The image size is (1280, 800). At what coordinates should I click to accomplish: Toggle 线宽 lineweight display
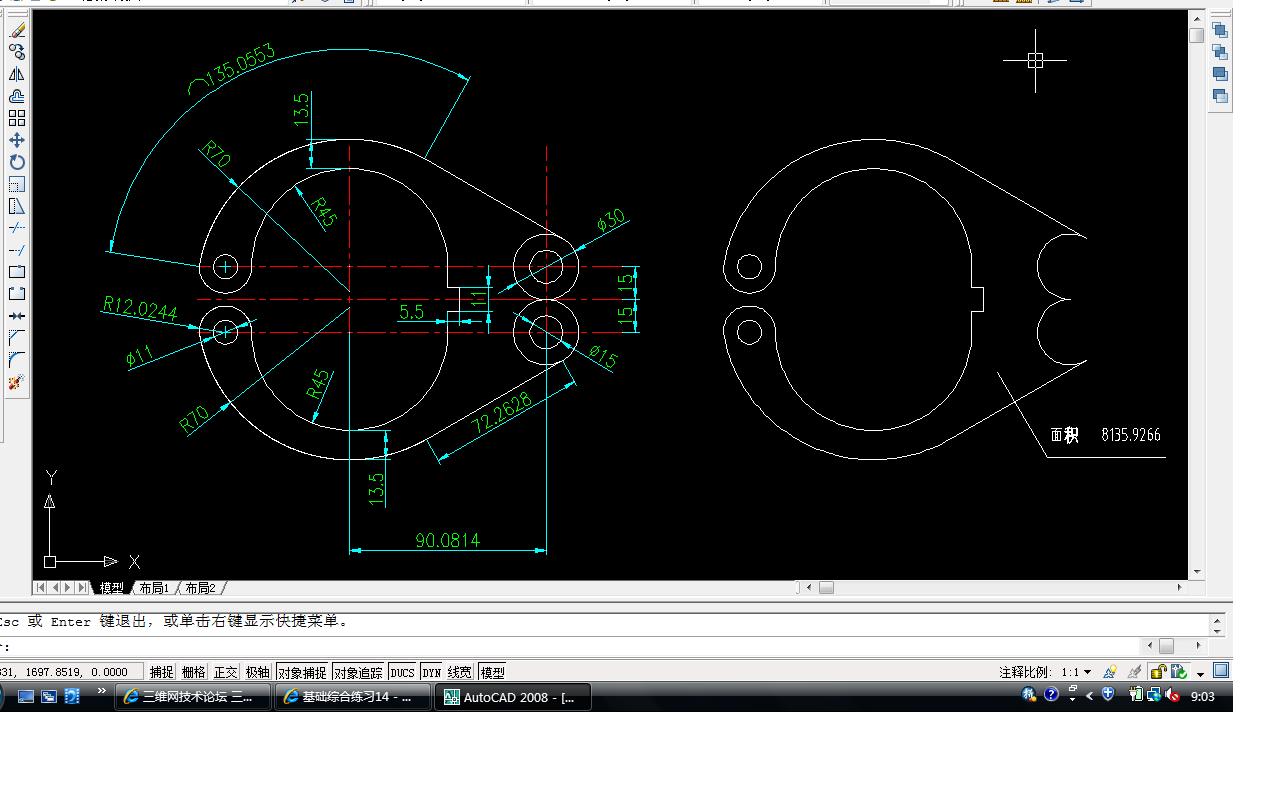pos(460,672)
